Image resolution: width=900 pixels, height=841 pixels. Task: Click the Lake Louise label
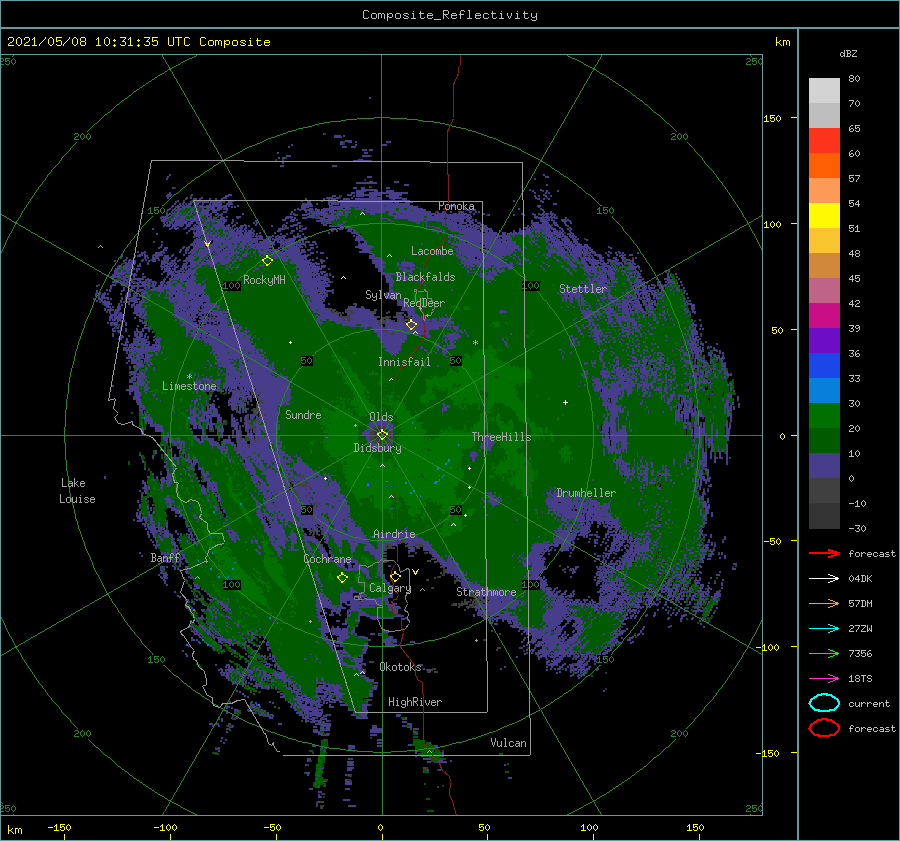(x=77, y=491)
